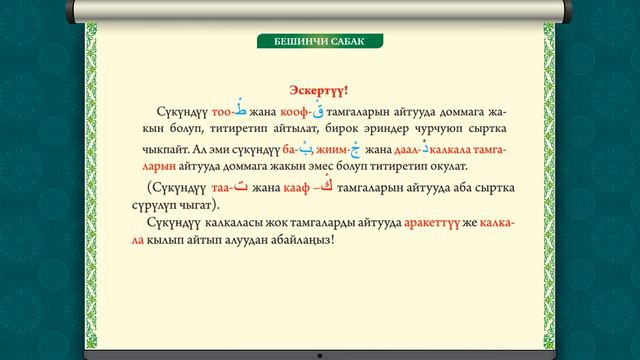Click the blue Arabic letter after "тоо-"

pos(240,107)
